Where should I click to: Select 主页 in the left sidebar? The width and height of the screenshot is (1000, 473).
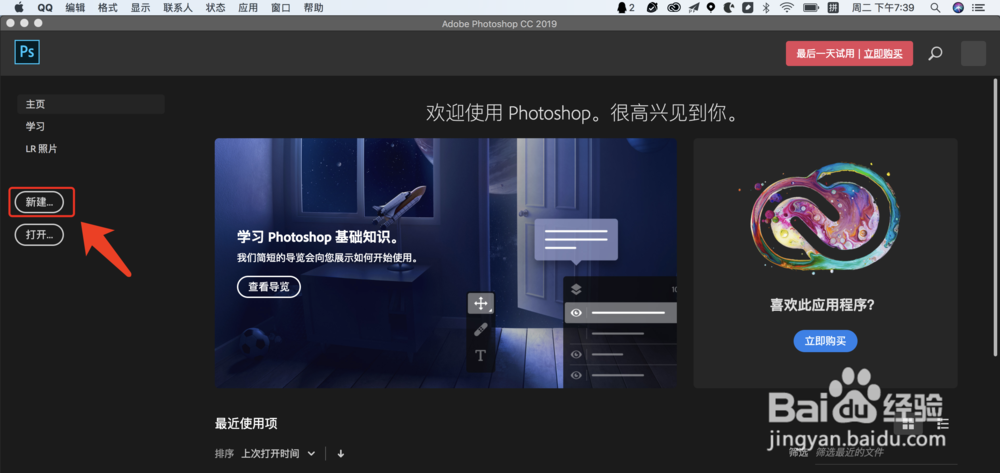[x=91, y=104]
